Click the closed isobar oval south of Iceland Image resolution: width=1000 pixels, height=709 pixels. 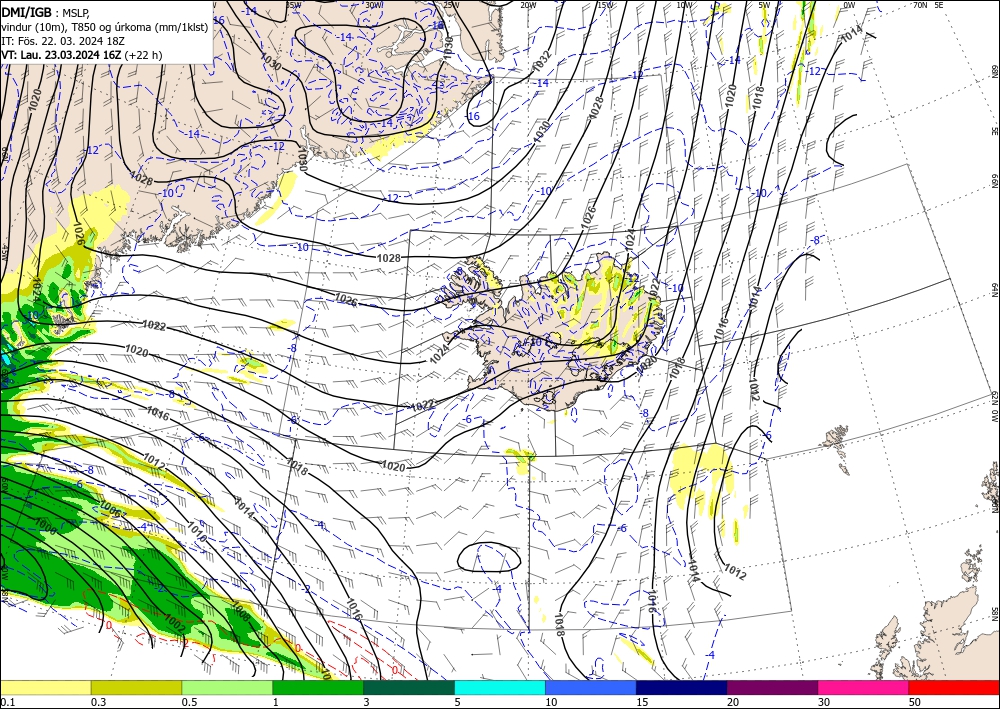pyautogui.click(x=489, y=557)
